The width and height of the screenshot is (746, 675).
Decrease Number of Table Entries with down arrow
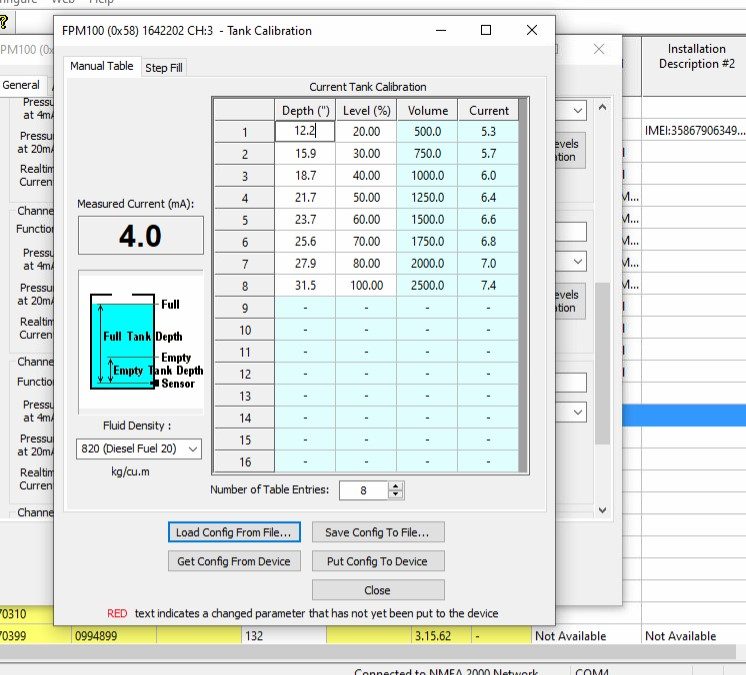coord(396,495)
